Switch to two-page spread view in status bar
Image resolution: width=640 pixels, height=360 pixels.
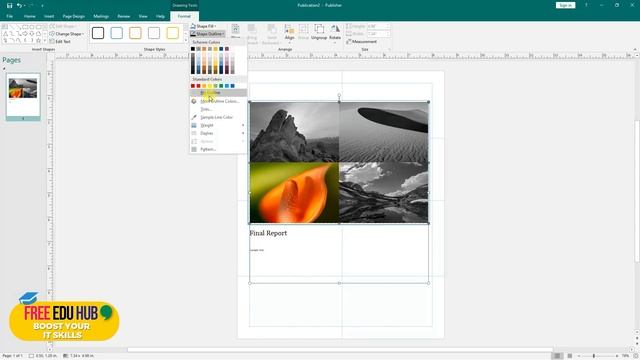click(x=570, y=356)
